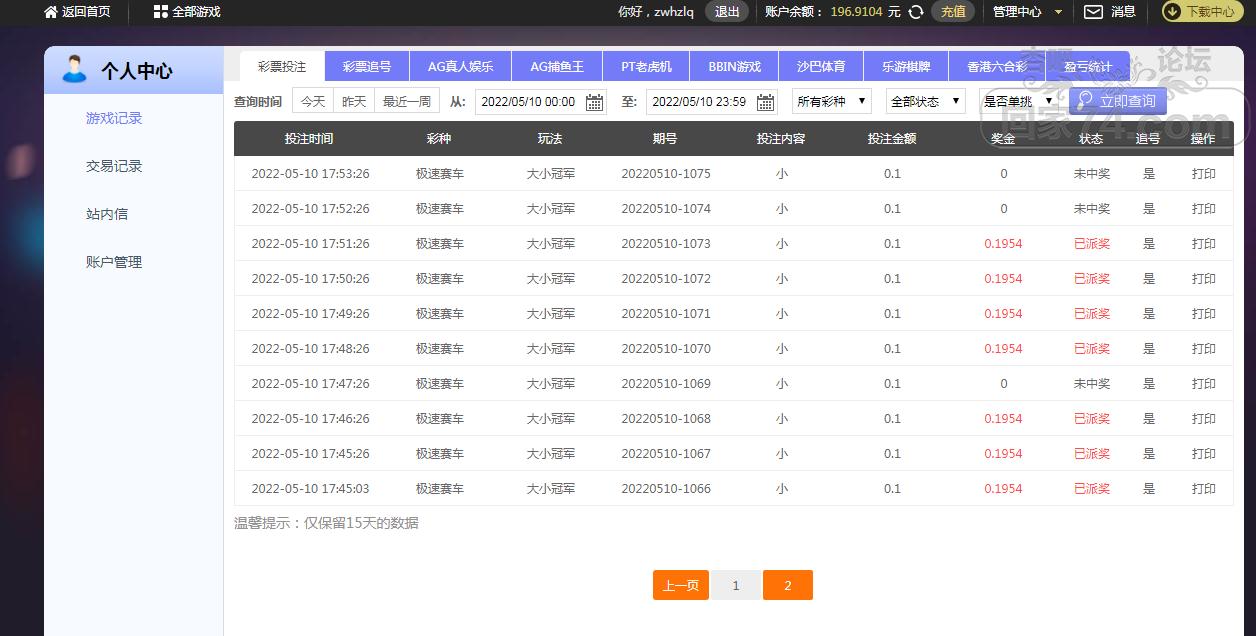Click the home icon next to 返回首页

(51, 12)
